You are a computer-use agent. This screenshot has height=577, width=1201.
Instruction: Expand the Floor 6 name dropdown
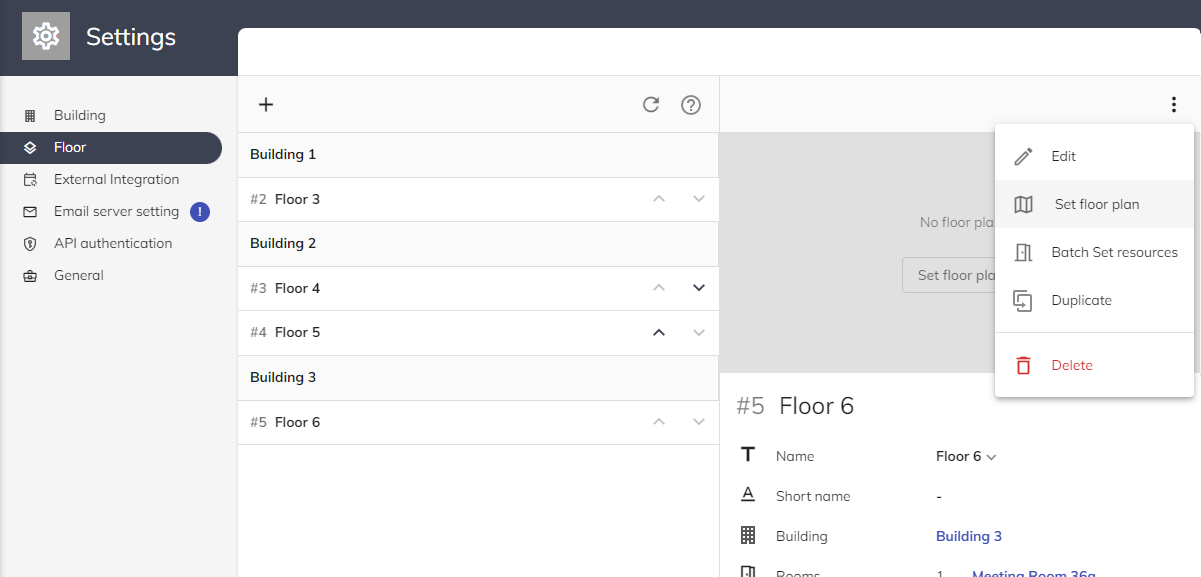point(991,457)
